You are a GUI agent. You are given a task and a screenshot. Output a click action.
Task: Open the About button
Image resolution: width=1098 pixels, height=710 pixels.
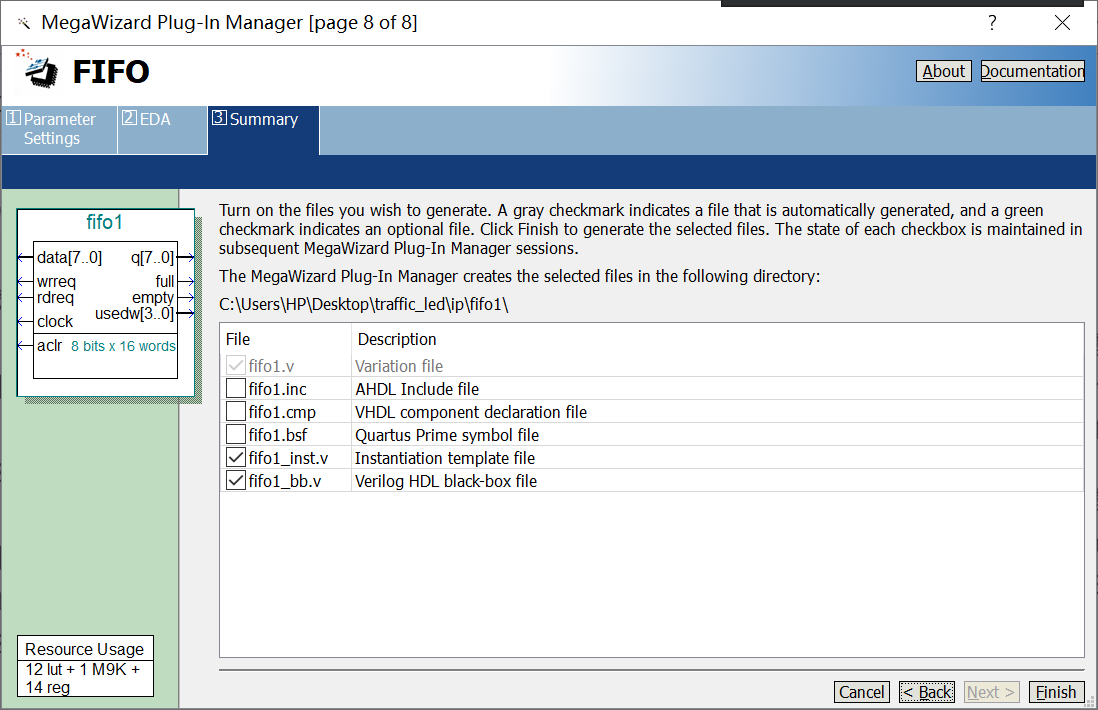click(x=943, y=71)
